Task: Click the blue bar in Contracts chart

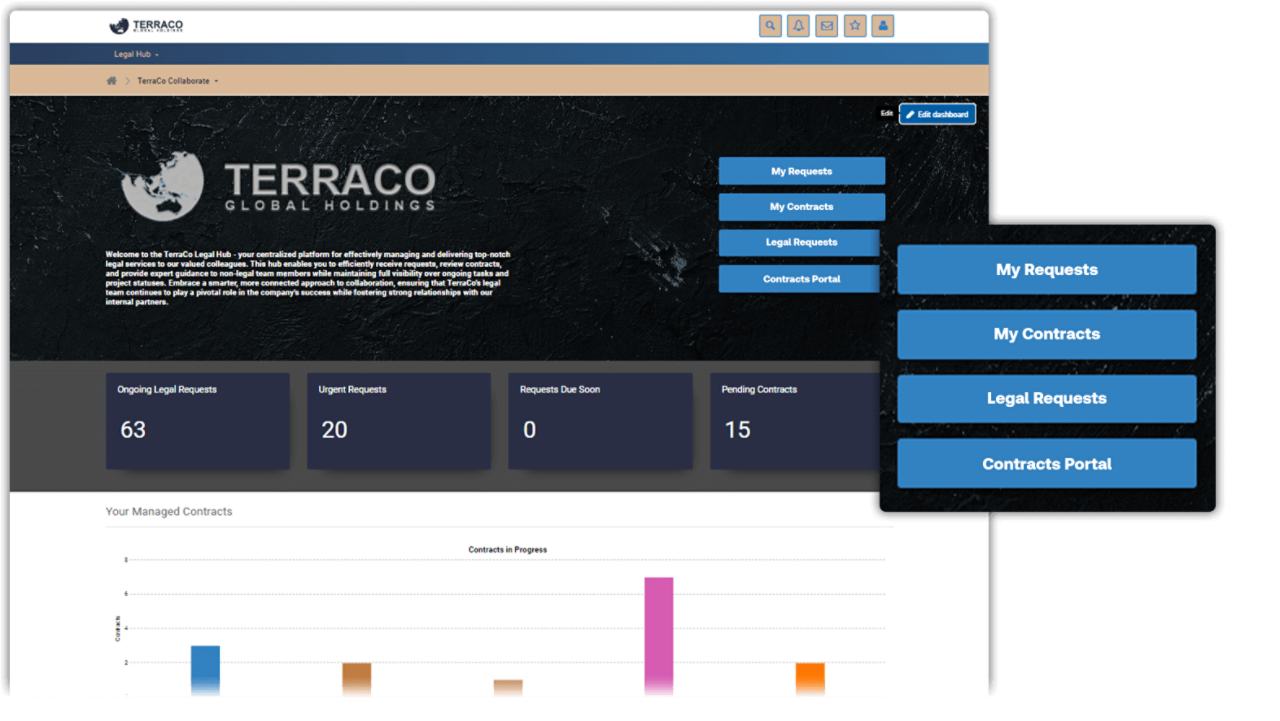Action: point(205,670)
